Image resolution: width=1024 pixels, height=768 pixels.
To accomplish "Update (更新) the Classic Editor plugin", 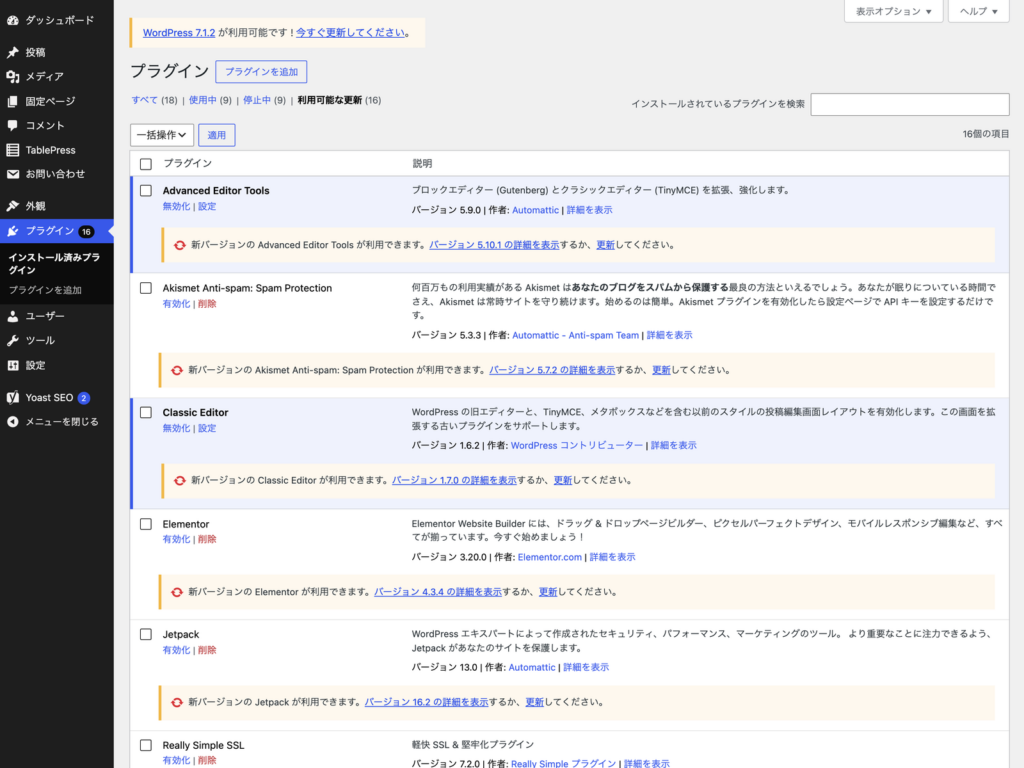I will [563, 480].
